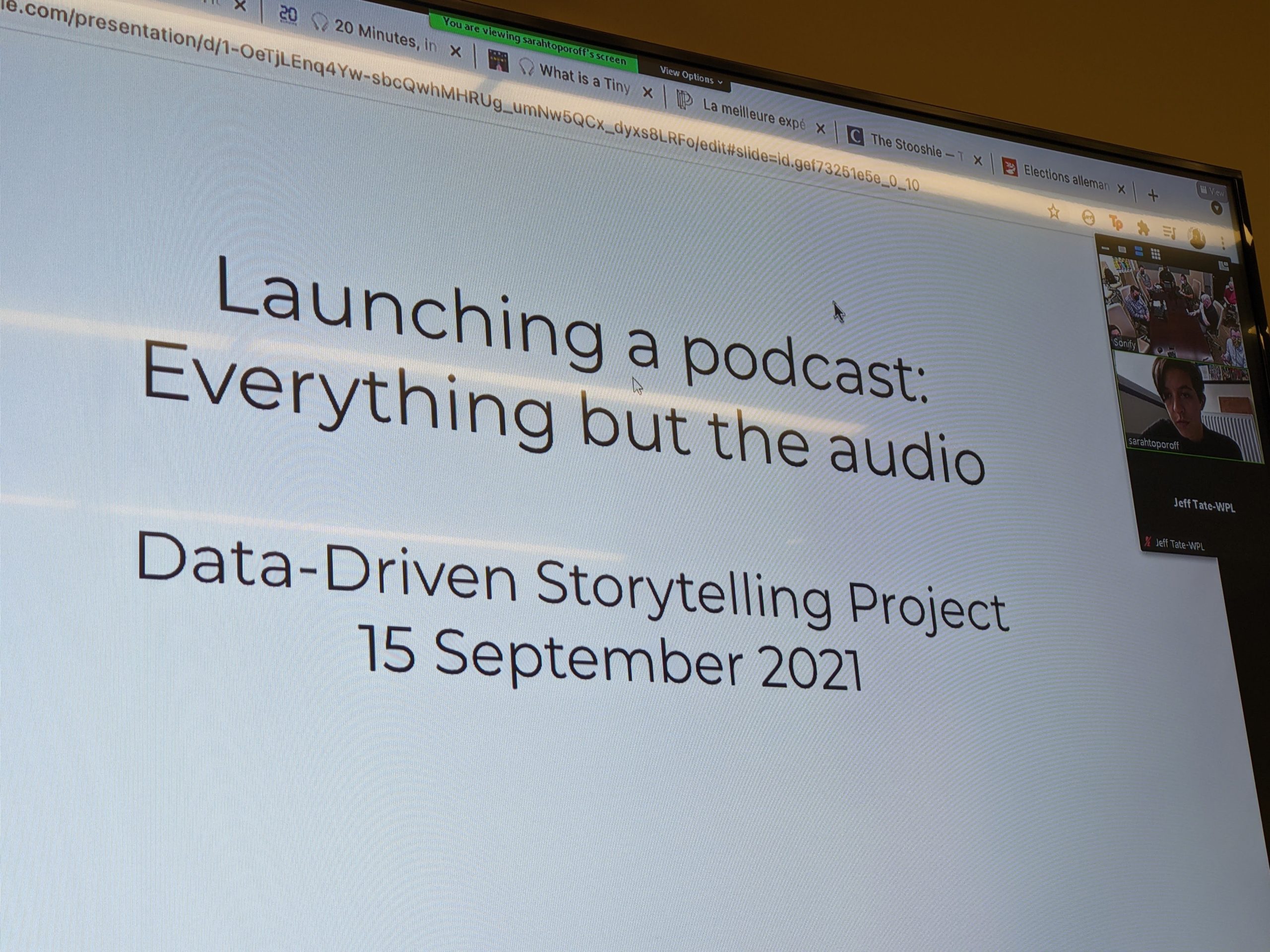
Task: Open a new browser tab
Action: [x=1152, y=196]
